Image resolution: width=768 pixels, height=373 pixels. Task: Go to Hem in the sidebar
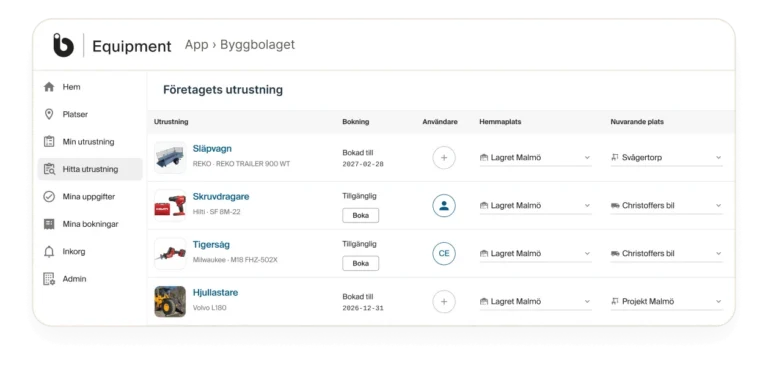pyautogui.click(x=90, y=87)
